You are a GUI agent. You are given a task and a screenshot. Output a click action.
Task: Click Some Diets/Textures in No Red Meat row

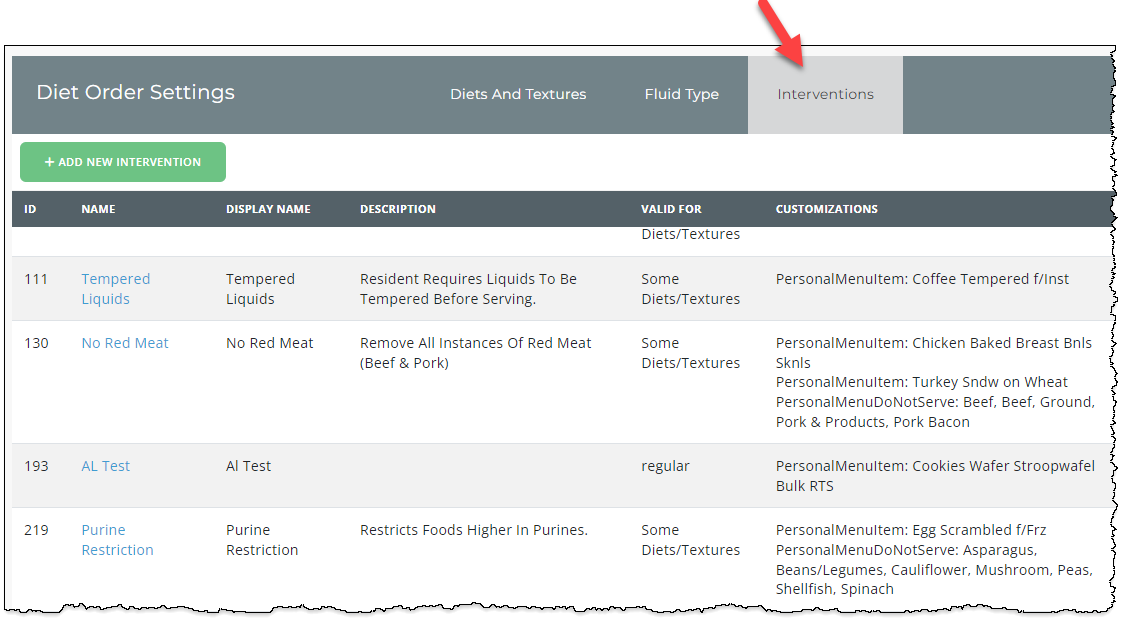click(690, 353)
